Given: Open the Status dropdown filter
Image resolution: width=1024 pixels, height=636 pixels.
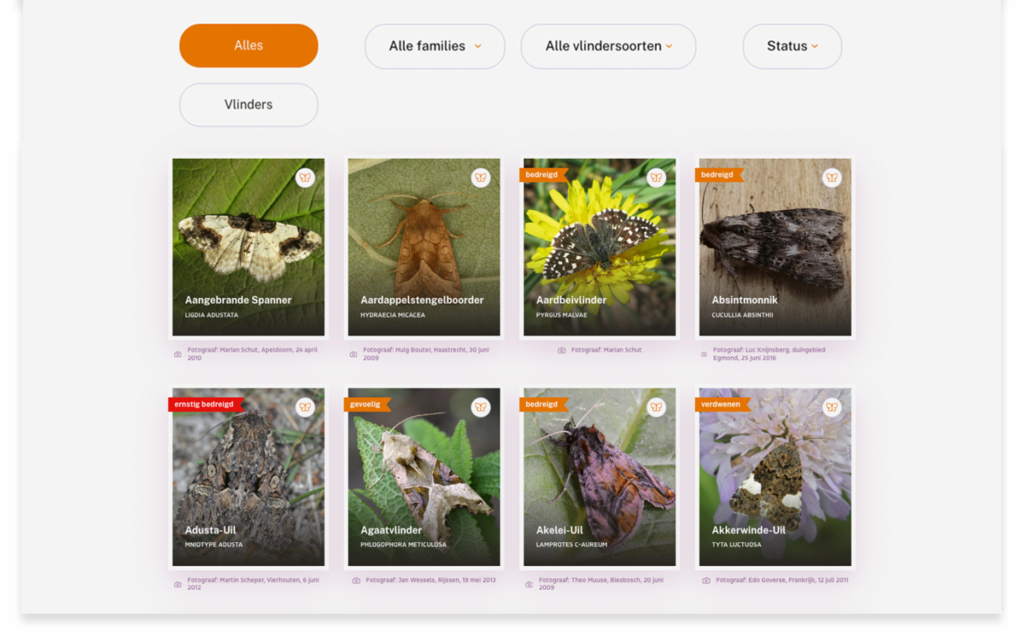Looking at the screenshot, I should (x=791, y=46).
